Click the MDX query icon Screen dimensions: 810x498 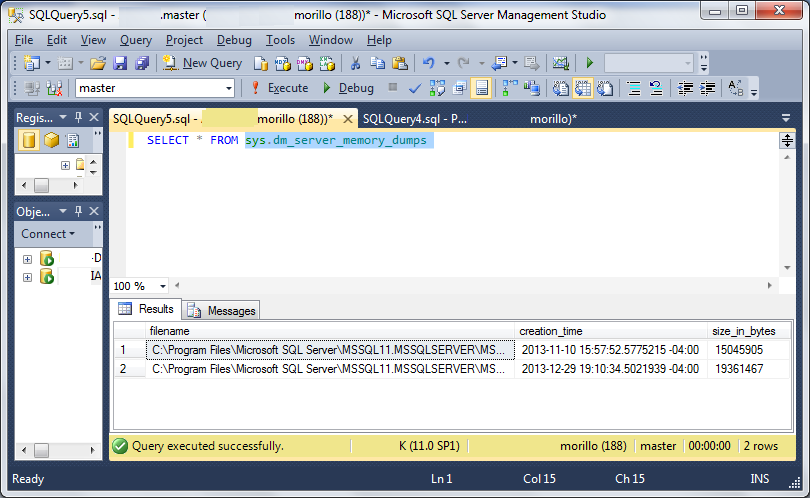click(283, 63)
